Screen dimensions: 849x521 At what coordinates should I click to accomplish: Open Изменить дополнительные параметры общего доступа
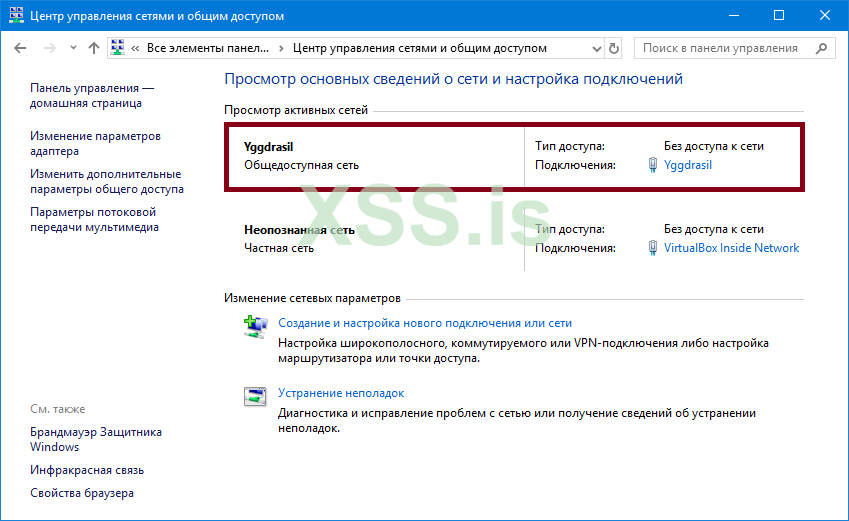[x=107, y=181]
